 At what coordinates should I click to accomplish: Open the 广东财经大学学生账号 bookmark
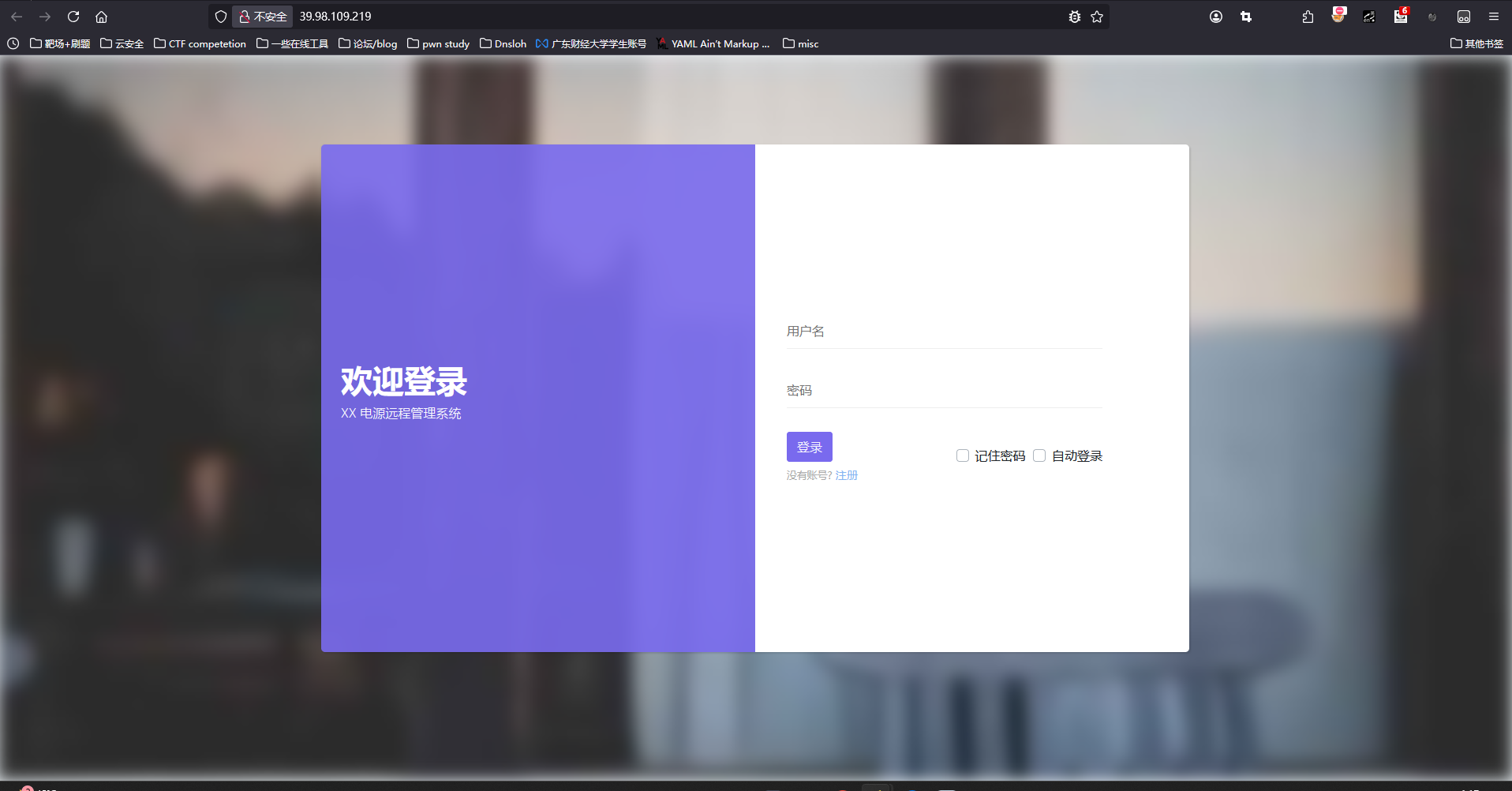point(590,43)
